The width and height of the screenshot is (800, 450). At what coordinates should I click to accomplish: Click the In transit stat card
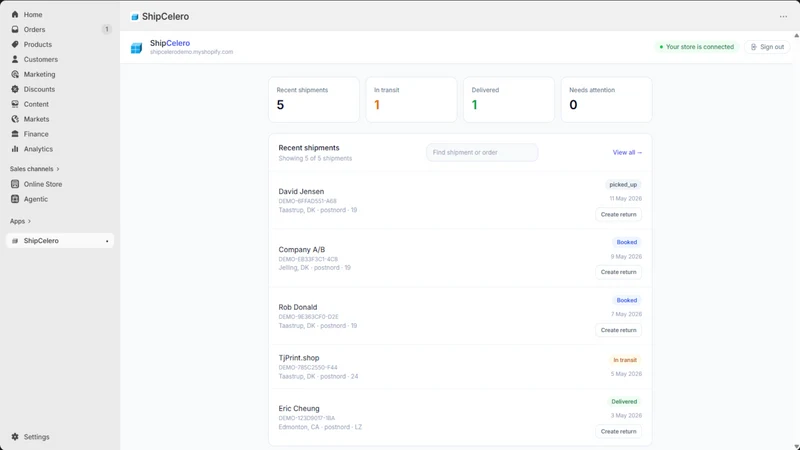coord(411,99)
